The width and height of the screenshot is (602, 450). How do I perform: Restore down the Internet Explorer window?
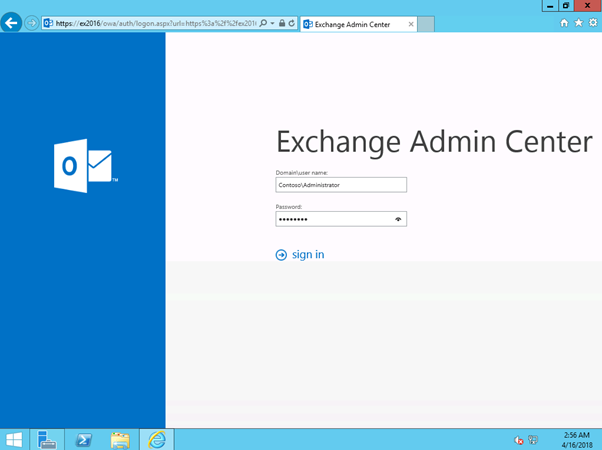click(566, 6)
